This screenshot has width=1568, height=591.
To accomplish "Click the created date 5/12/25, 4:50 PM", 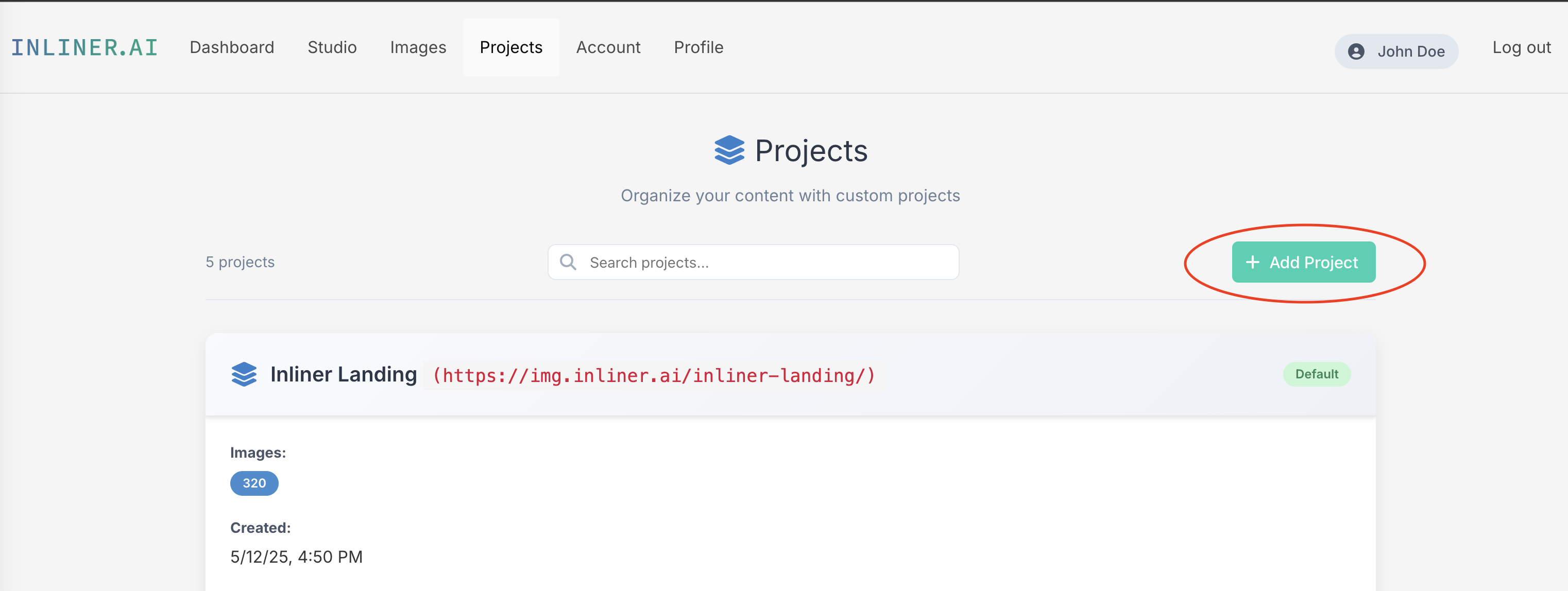I will pyautogui.click(x=296, y=557).
